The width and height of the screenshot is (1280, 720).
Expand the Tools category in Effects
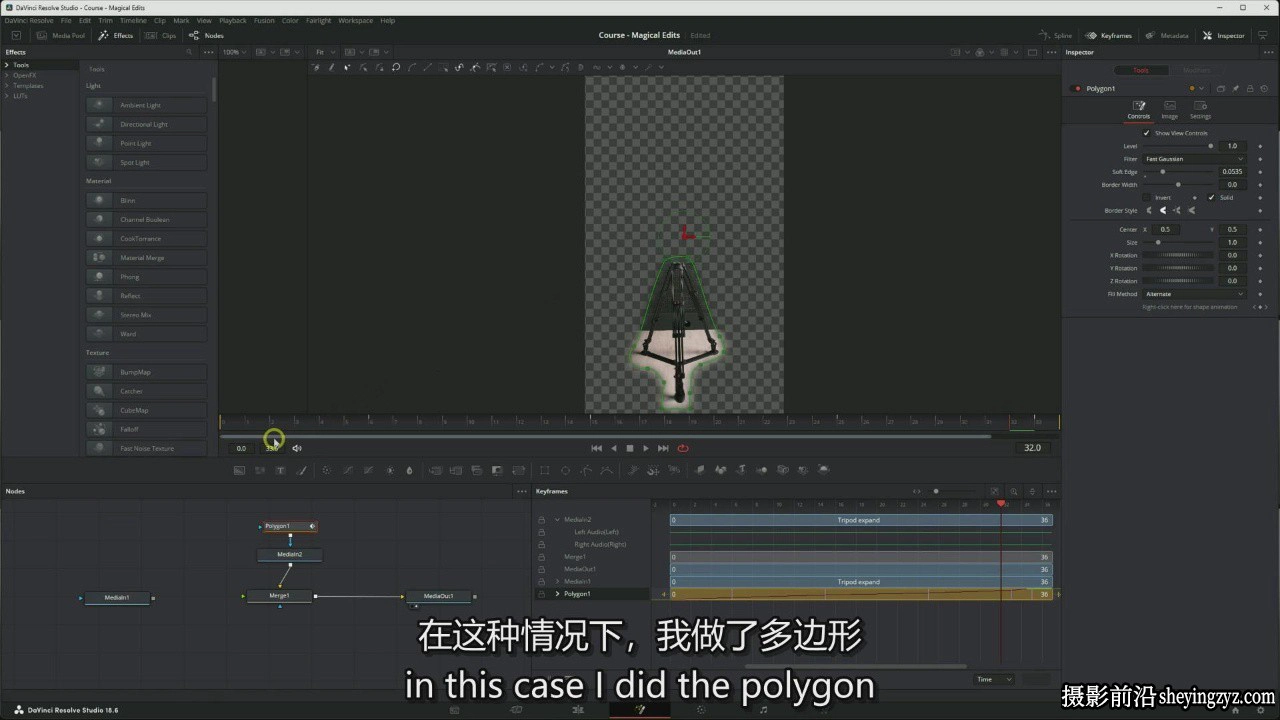click(6, 65)
